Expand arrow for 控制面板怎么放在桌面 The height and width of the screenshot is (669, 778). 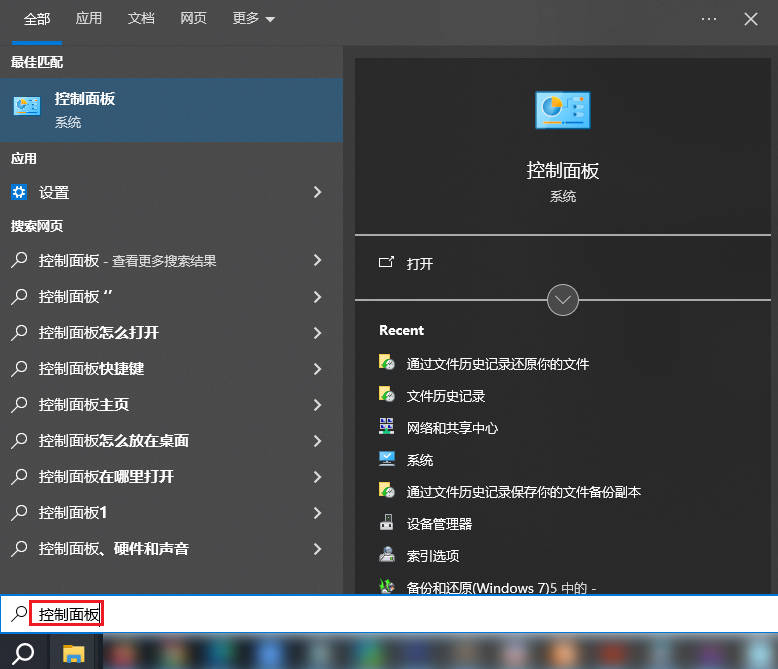pyautogui.click(x=318, y=441)
